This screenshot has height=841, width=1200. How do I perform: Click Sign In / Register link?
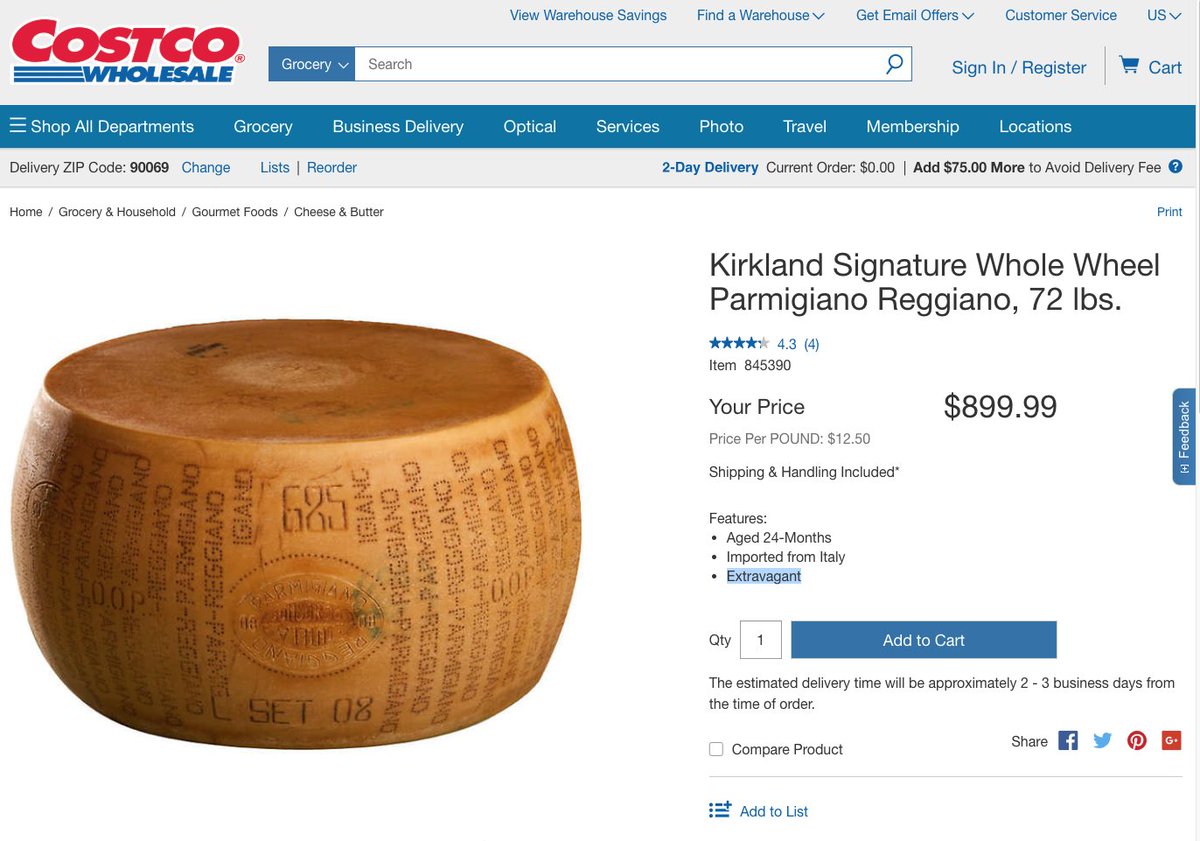tap(1019, 67)
